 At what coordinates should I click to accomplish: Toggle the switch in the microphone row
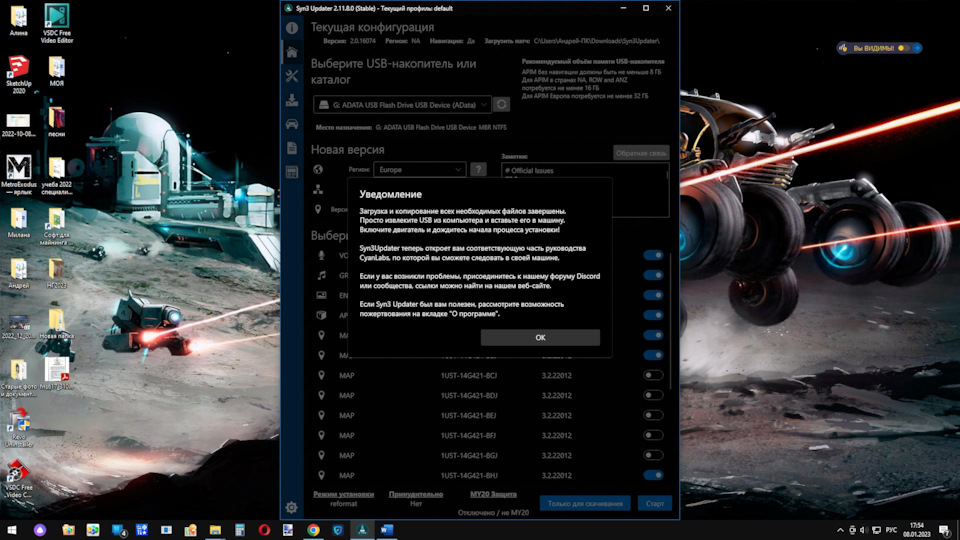653,255
